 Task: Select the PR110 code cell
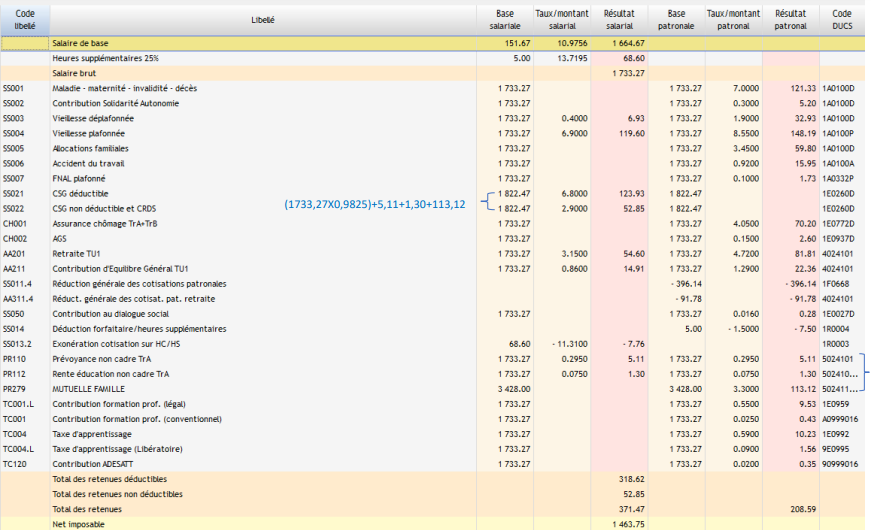[14, 358]
